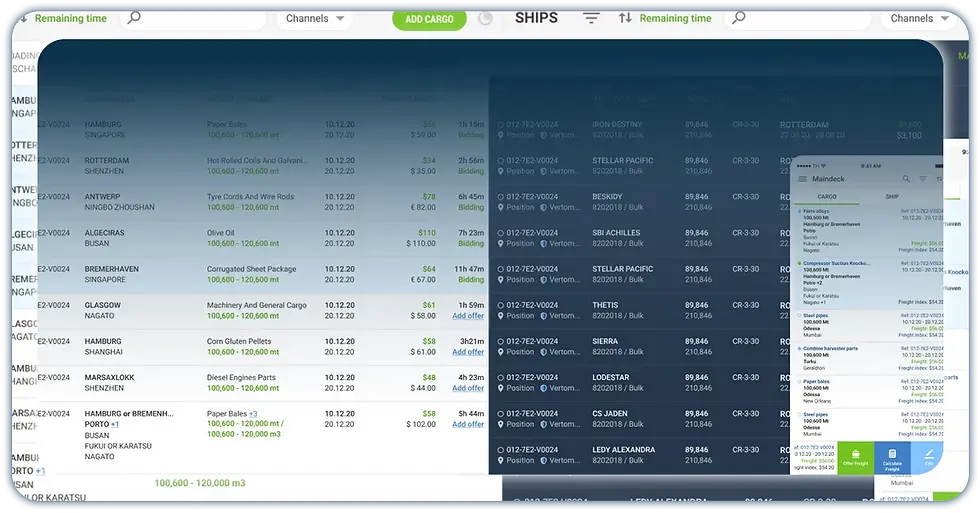Image resolution: width=980 pixels, height=513 pixels.
Task: Click the Offer Freight briefcase button in mobile app
Action: [x=856, y=458]
